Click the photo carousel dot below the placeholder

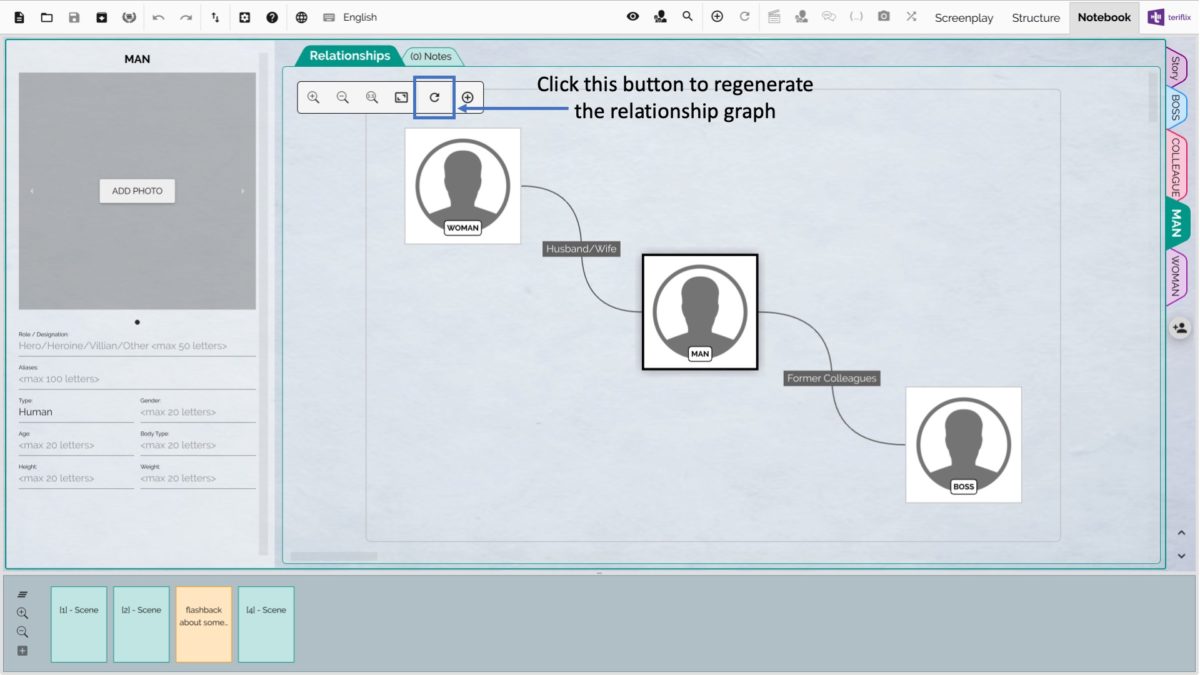point(136,322)
